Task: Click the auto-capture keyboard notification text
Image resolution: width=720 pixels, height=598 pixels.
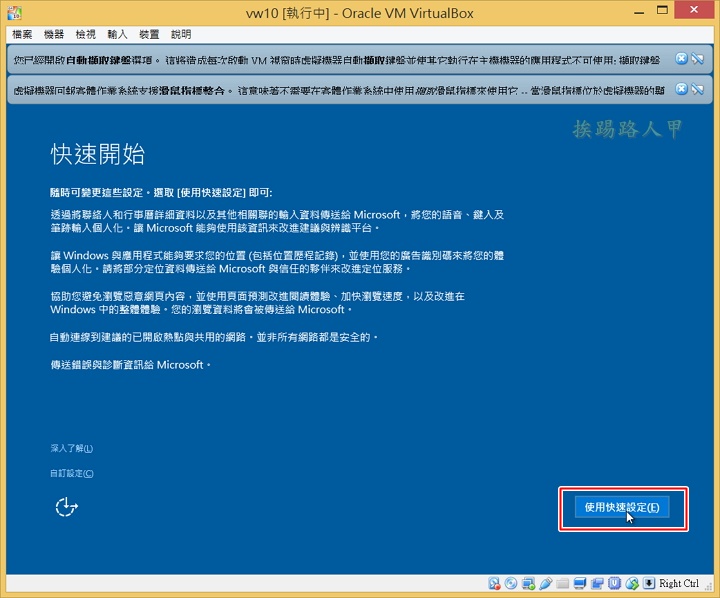Action: pos(337,60)
